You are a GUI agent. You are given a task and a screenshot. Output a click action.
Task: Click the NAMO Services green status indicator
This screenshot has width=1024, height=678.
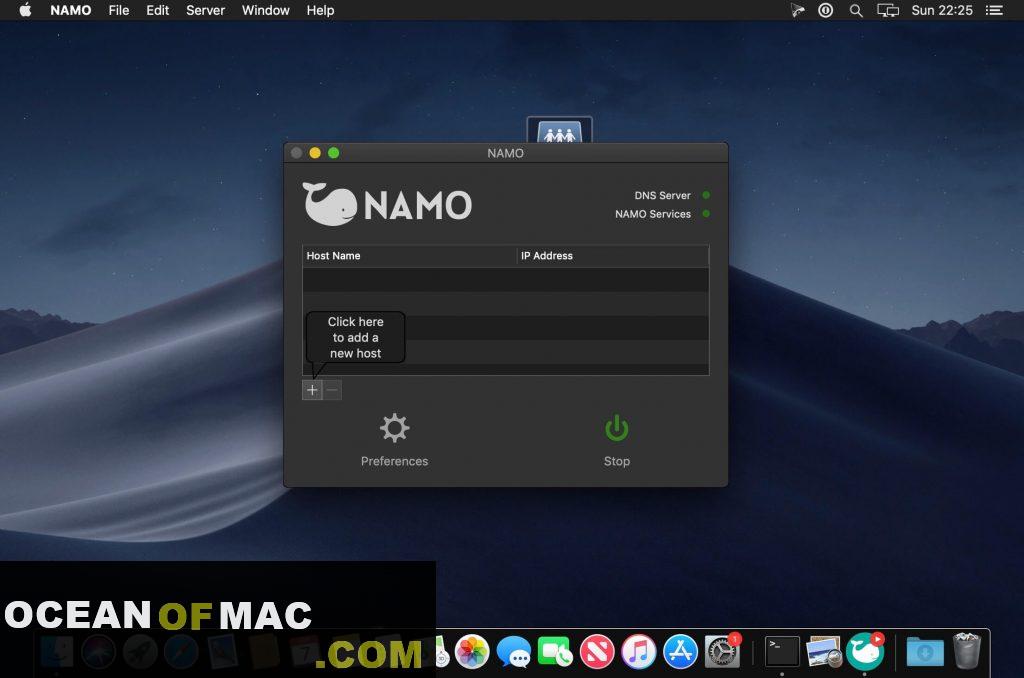(706, 214)
